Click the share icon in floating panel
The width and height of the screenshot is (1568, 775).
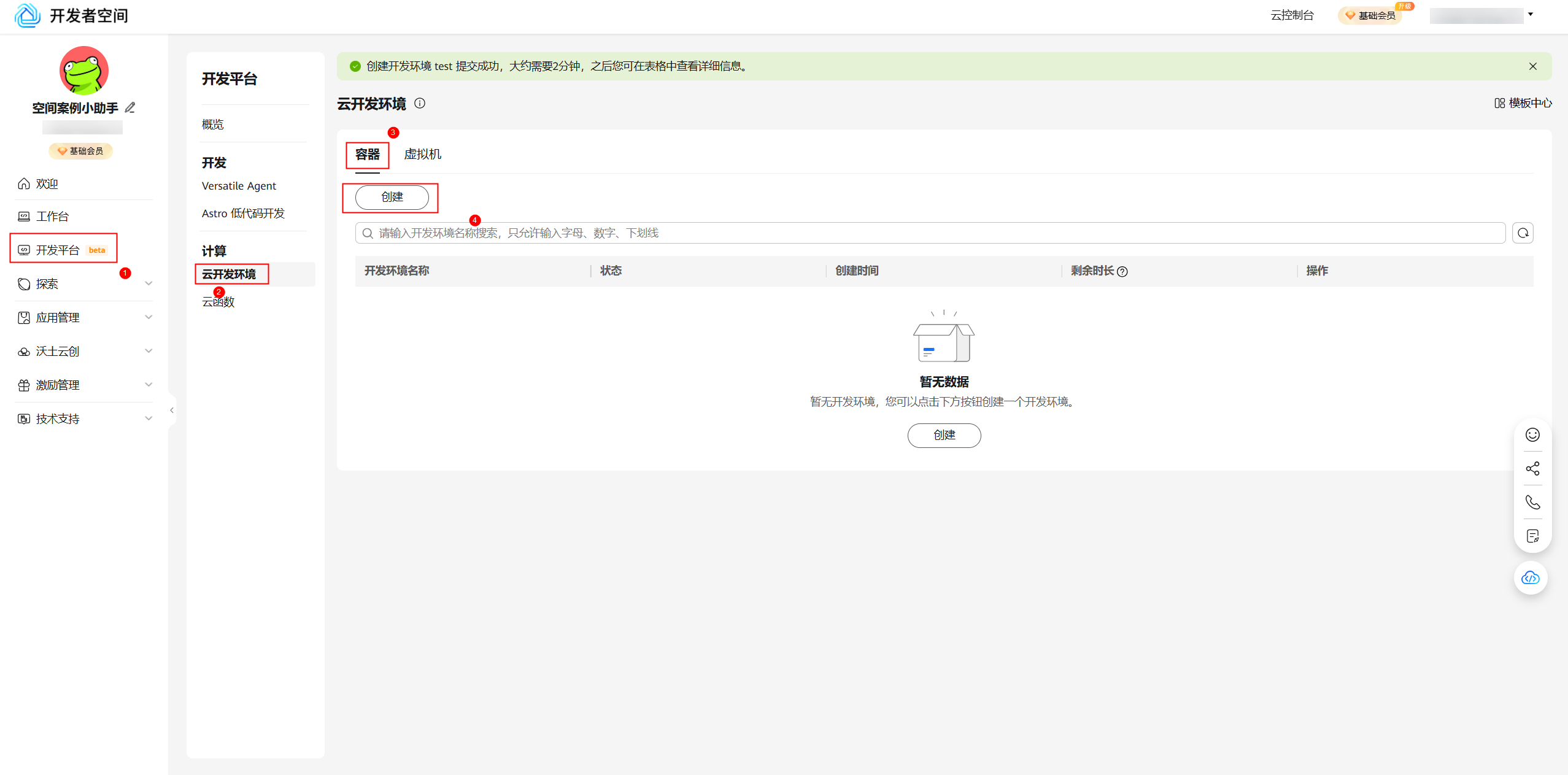pyautogui.click(x=1532, y=469)
